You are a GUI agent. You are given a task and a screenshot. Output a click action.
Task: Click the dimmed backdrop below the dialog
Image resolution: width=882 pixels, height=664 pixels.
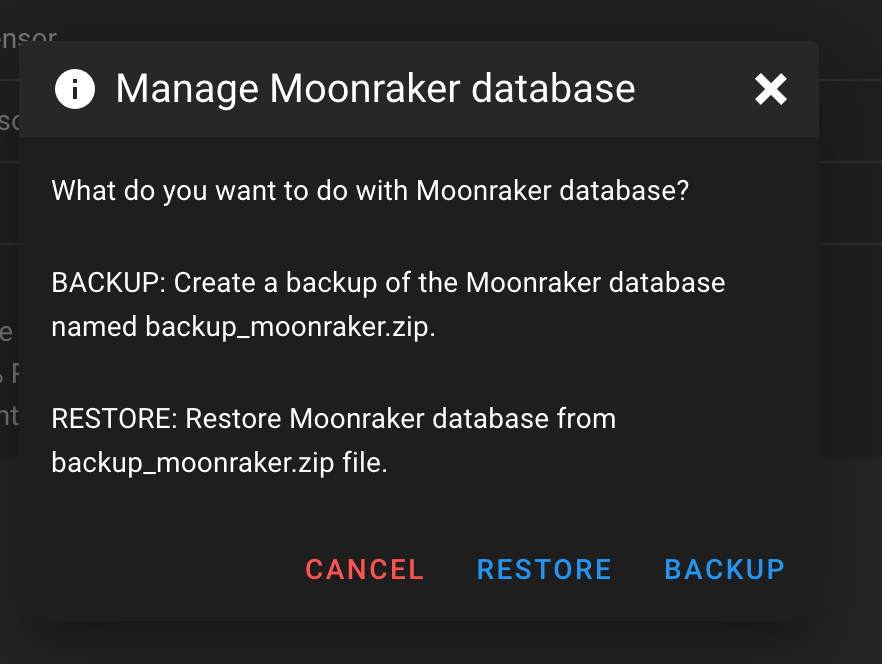pyautogui.click(x=440, y=645)
